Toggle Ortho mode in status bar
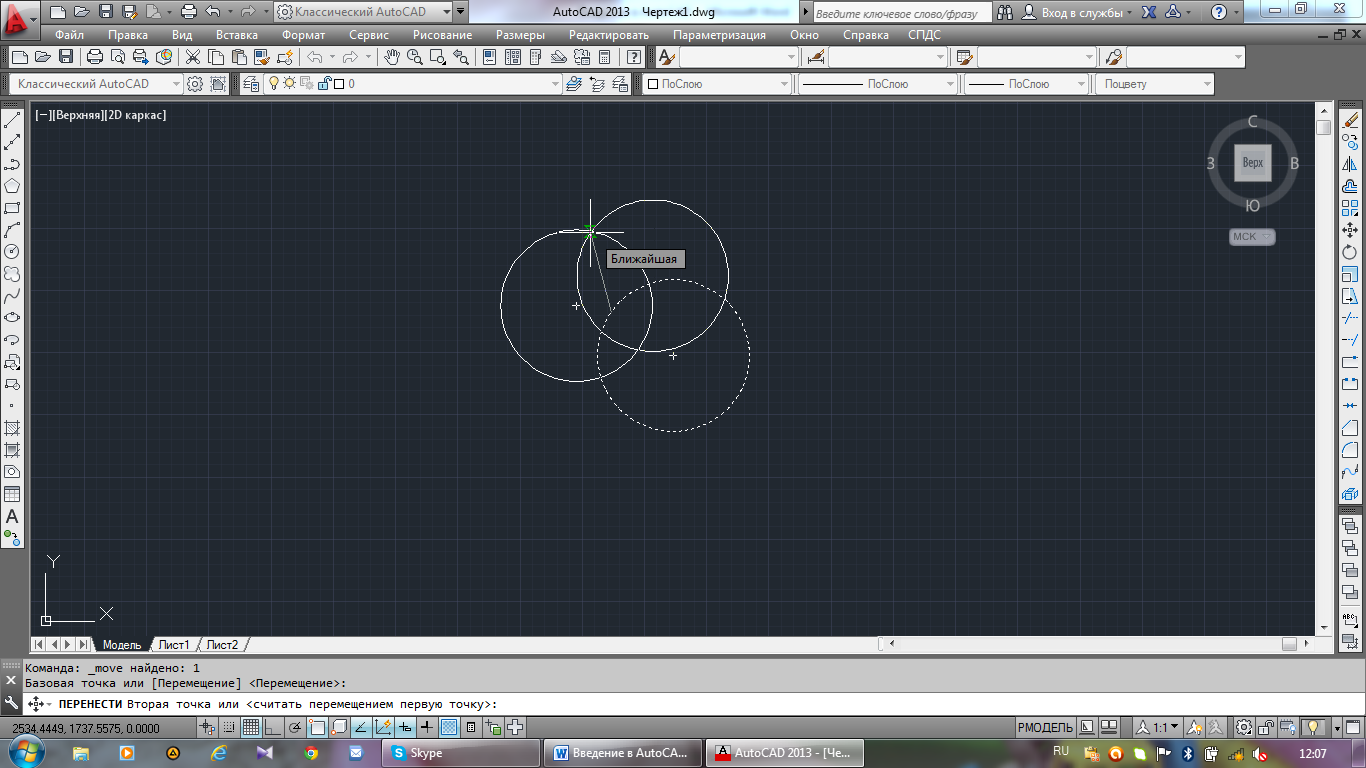This screenshot has width=1366, height=768. pyautogui.click(x=273, y=727)
